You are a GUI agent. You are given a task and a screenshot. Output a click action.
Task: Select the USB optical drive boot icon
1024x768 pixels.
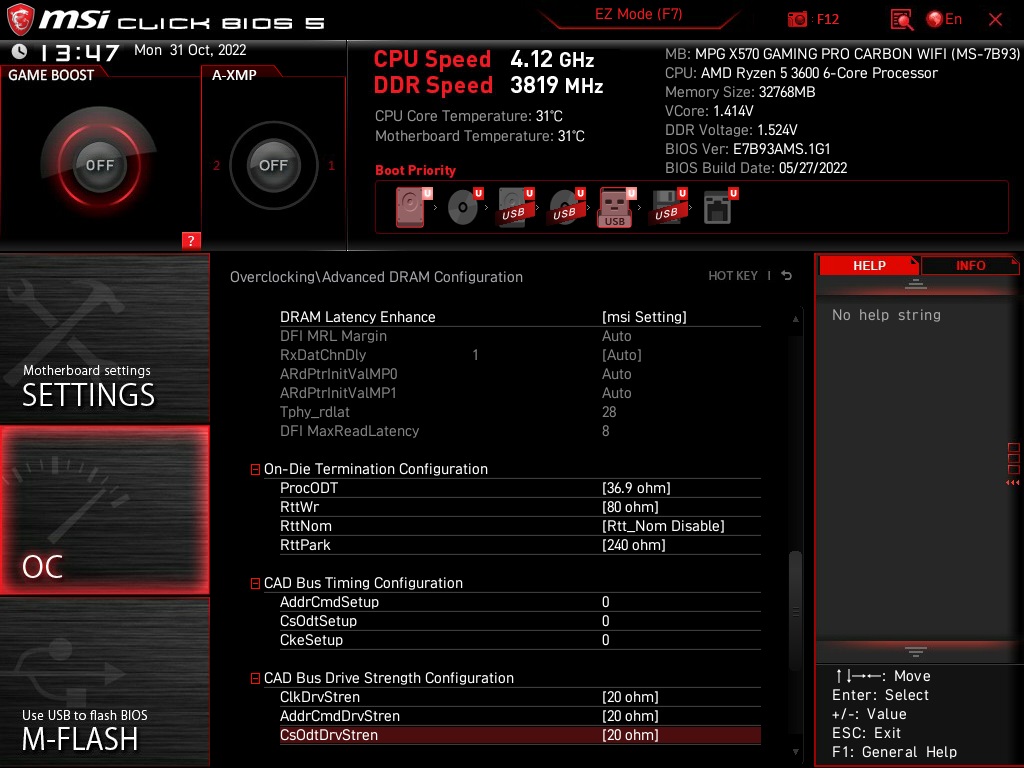(x=566, y=207)
